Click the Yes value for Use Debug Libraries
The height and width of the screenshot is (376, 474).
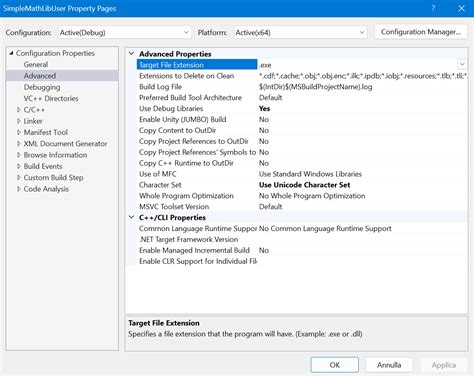264,108
